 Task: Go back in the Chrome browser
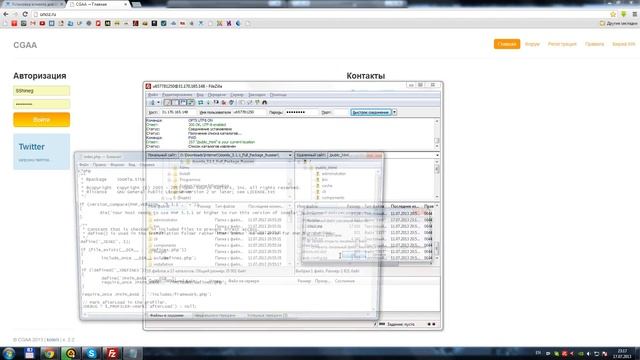coord(6,14)
